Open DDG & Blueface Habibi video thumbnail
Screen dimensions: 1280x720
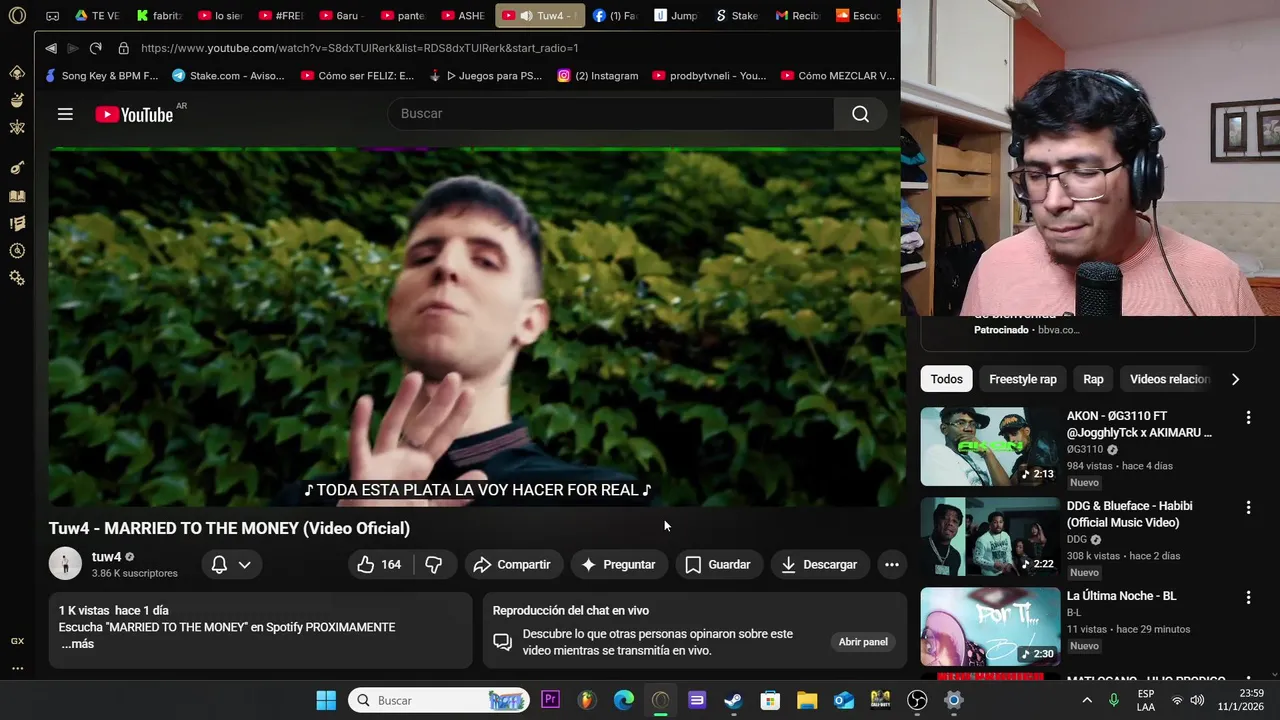click(990, 536)
